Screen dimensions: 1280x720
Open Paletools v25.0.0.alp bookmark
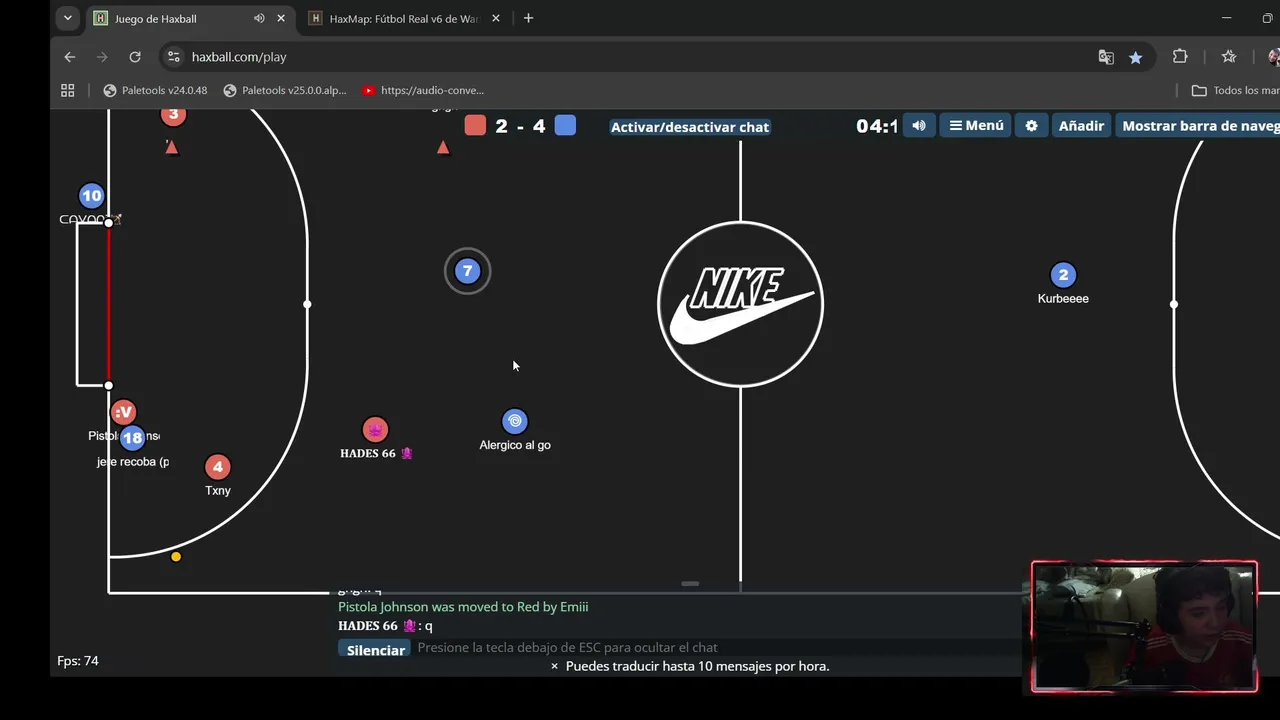(x=285, y=90)
